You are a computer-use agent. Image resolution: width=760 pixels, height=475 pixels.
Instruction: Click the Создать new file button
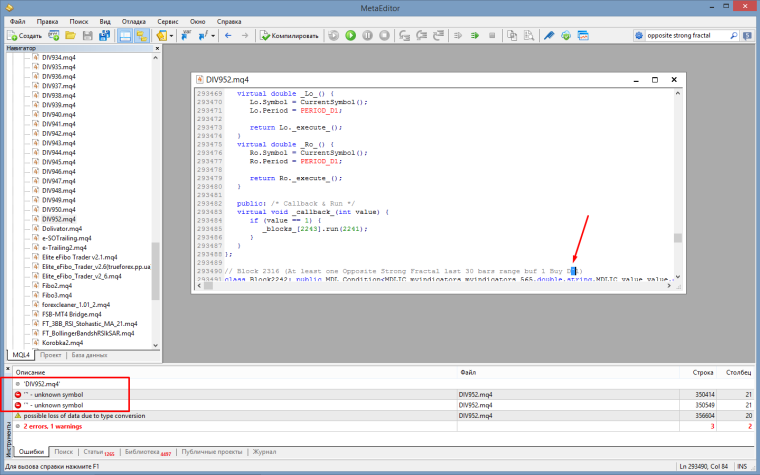[x=25, y=36]
